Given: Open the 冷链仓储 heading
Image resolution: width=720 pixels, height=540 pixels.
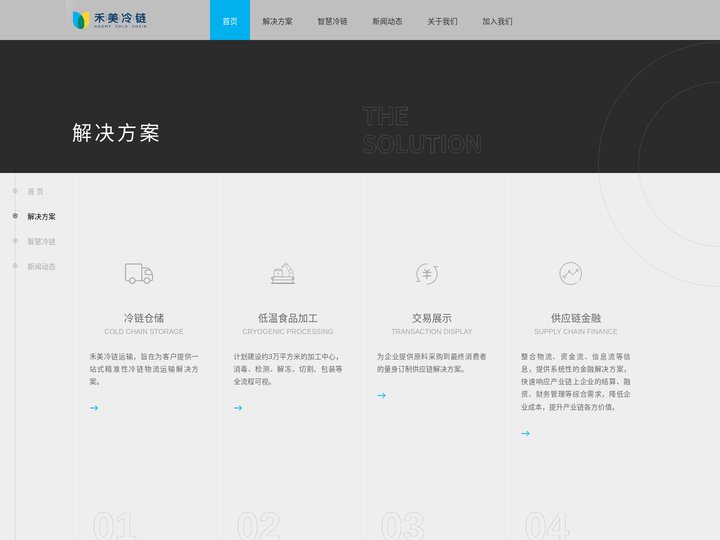Looking at the screenshot, I should (x=144, y=318).
